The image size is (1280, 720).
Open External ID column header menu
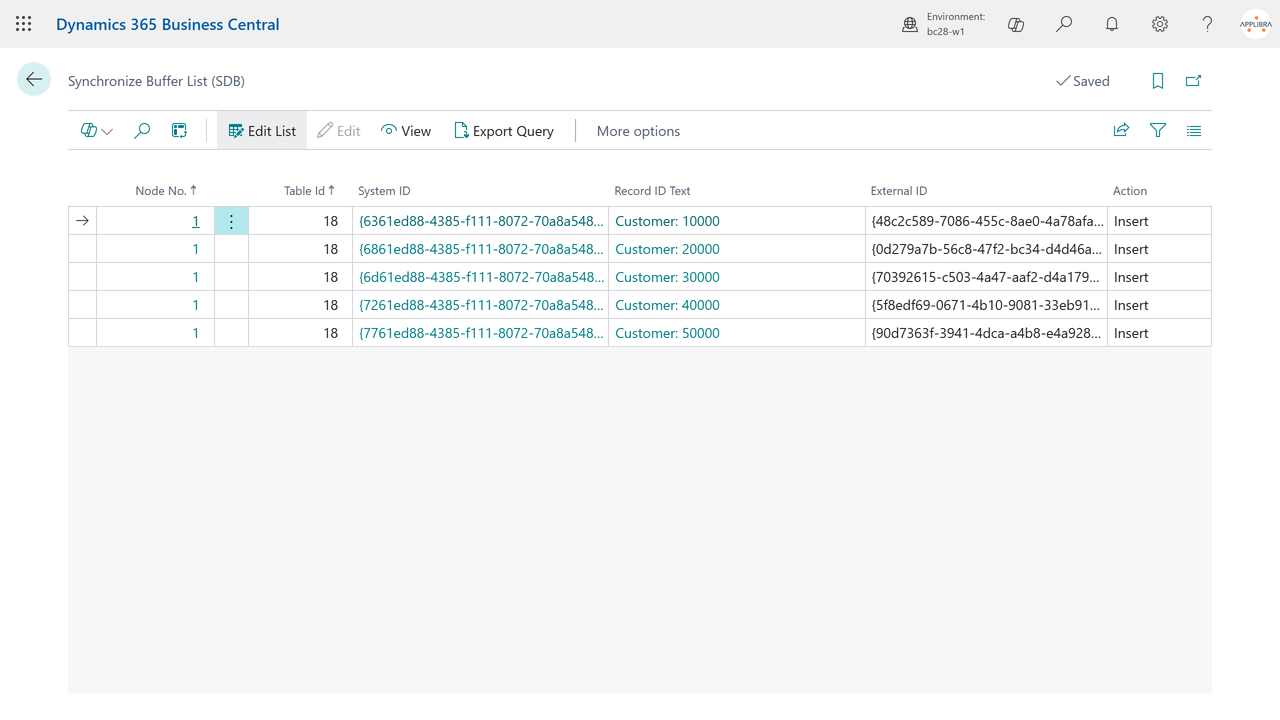899,191
